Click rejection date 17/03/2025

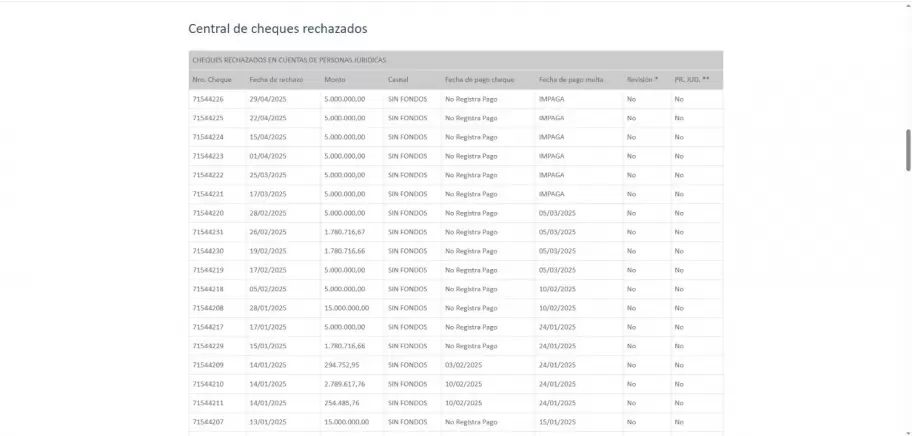click(268, 194)
